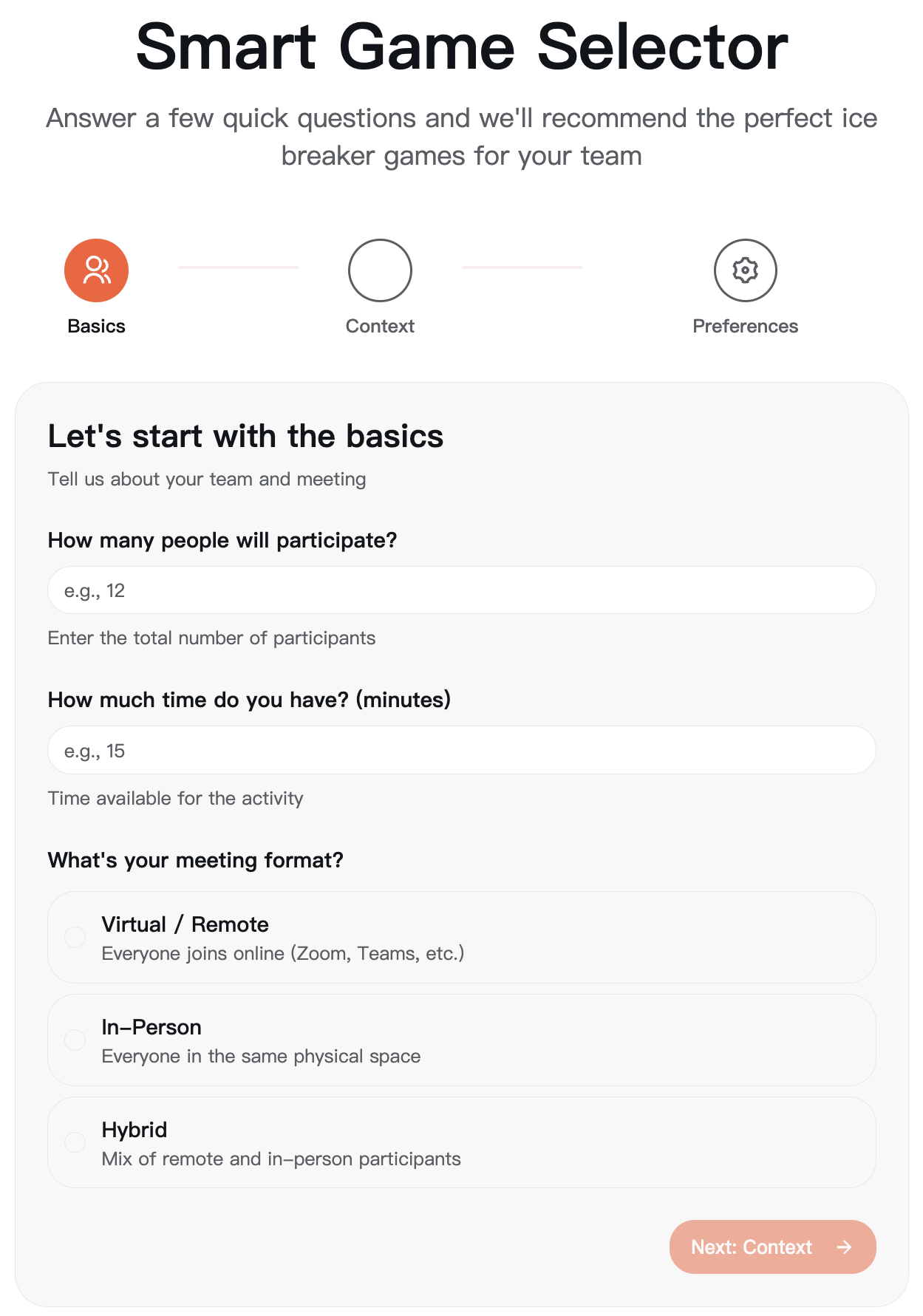Focus the participants number input field
The image size is (923, 1316).
point(461,590)
